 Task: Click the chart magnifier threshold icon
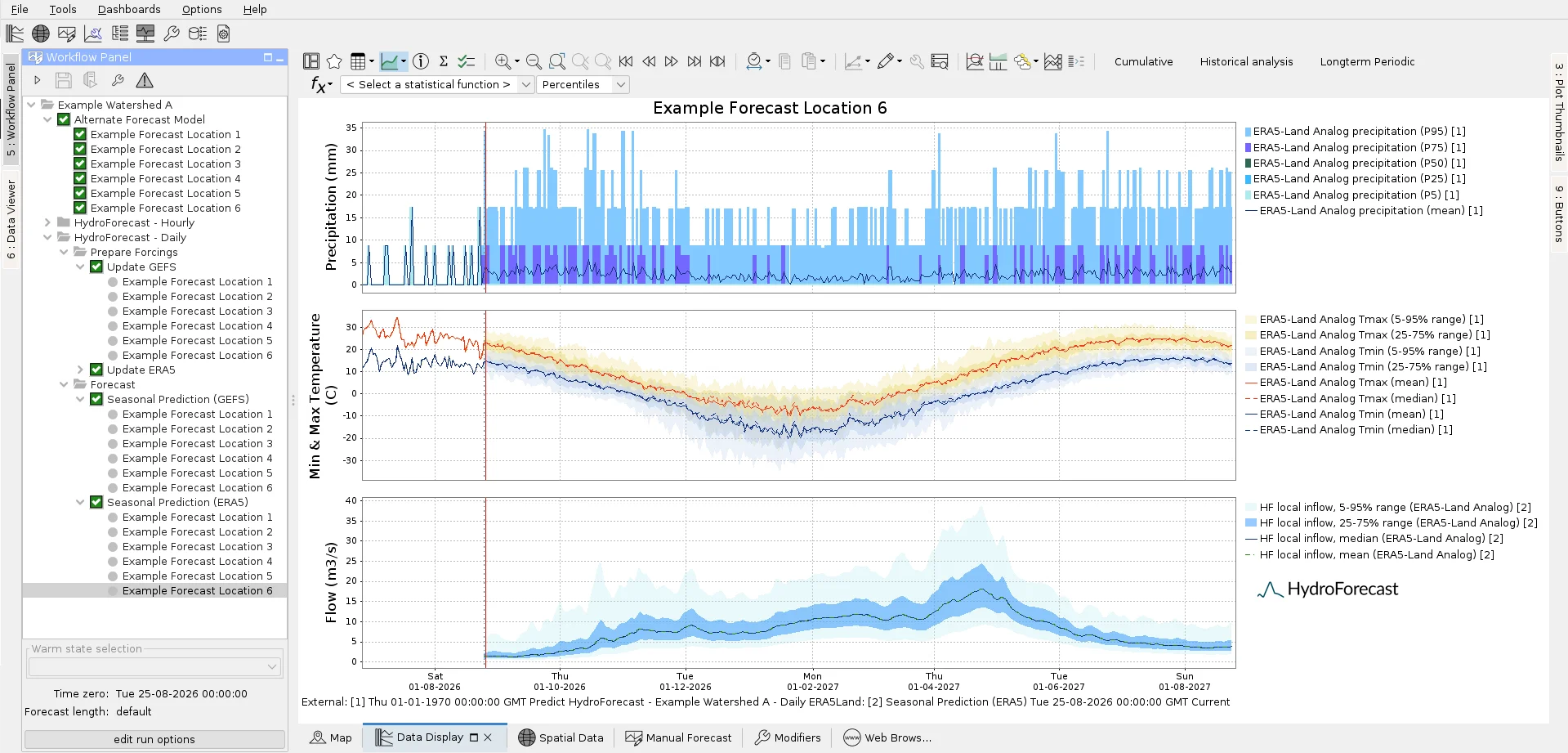(x=975, y=61)
